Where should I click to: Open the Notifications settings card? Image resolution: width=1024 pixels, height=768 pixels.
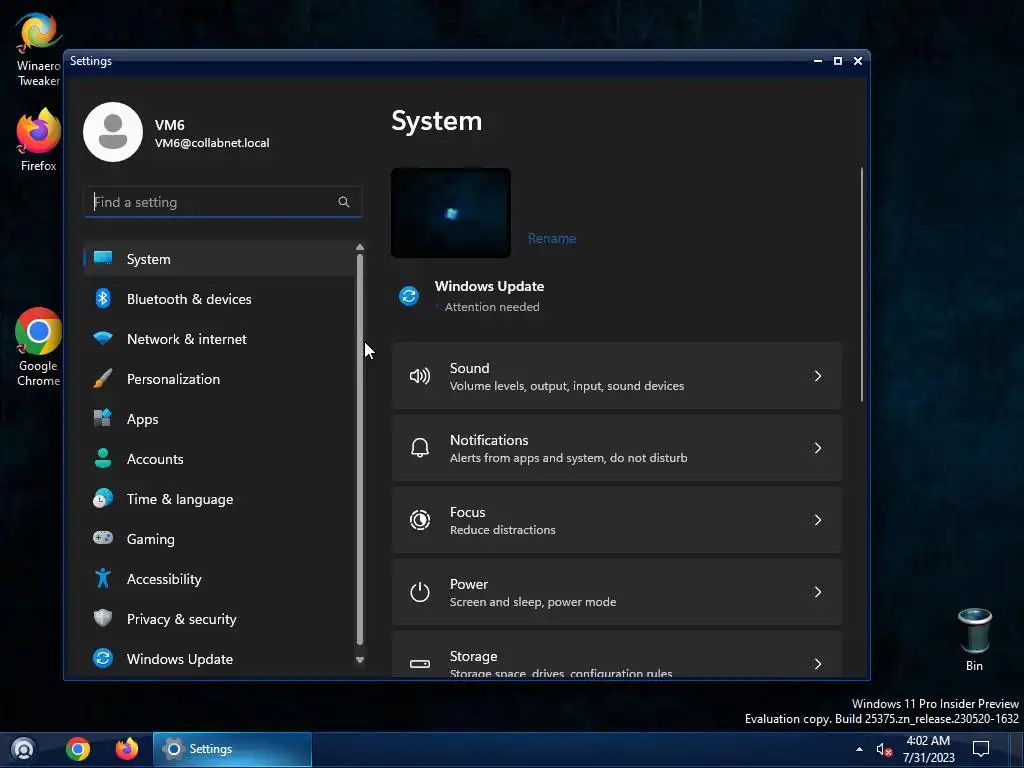pos(617,447)
